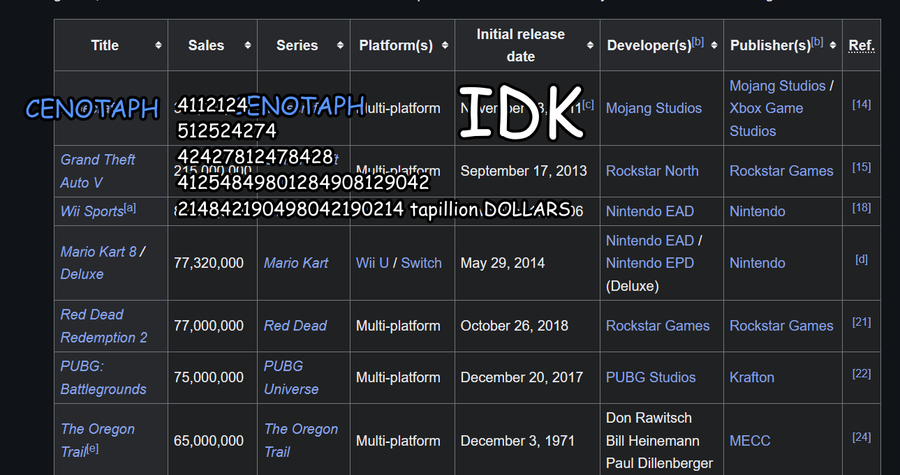Click the date December 3, 1971
The height and width of the screenshot is (475, 900).
pos(517,441)
